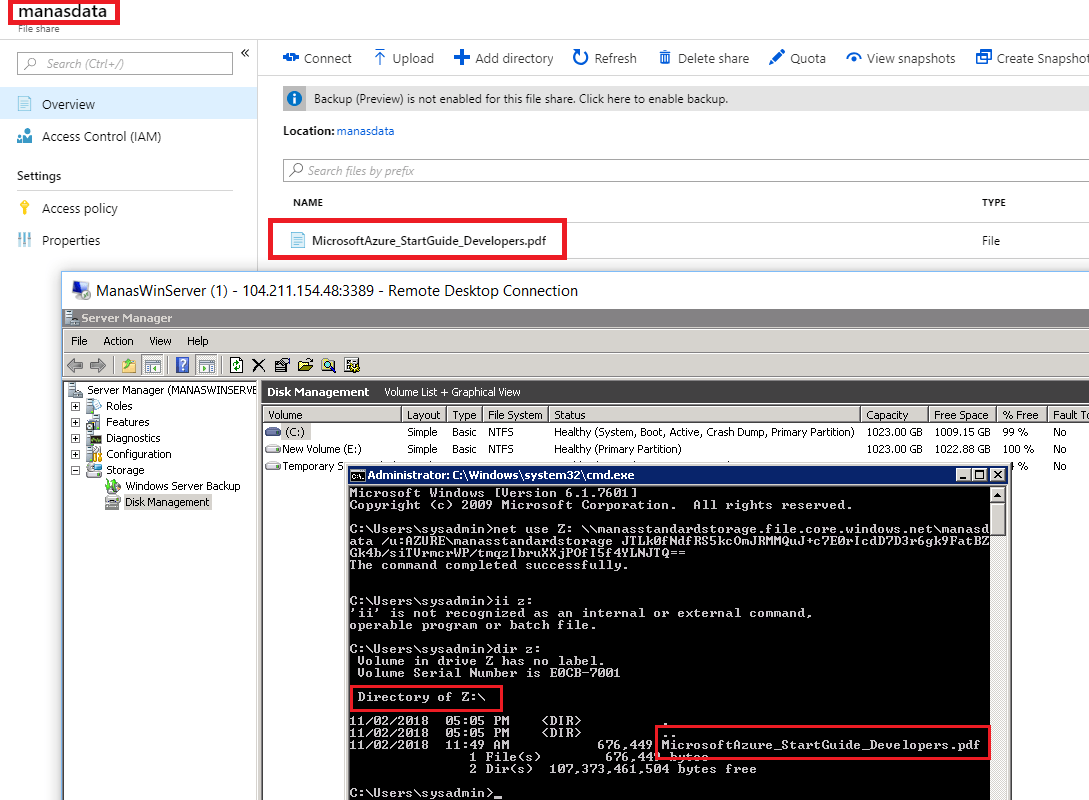Refresh the file share listing
The image size is (1089, 800).
pos(604,58)
